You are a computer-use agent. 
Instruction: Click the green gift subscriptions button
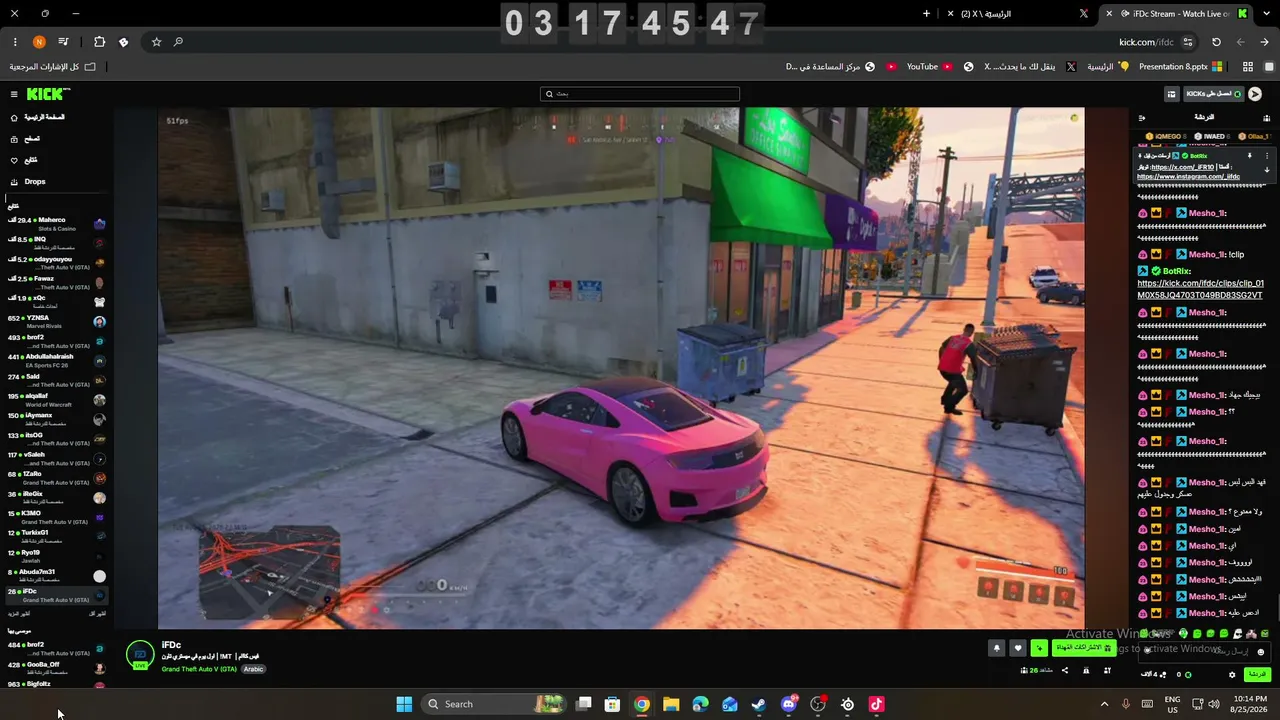coord(1084,648)
